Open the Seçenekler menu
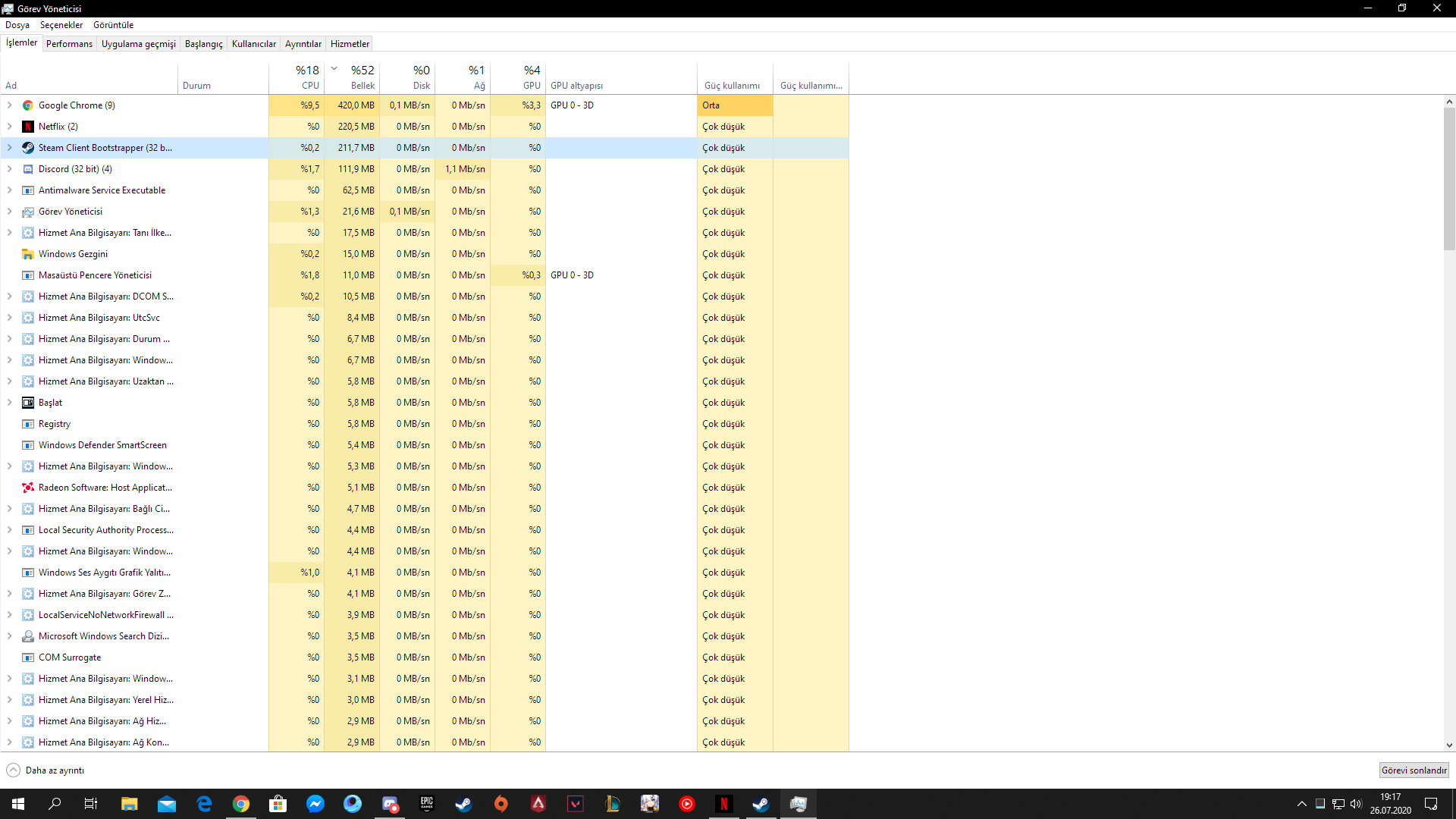This screenshot has height=819, width=1456. 61,25
